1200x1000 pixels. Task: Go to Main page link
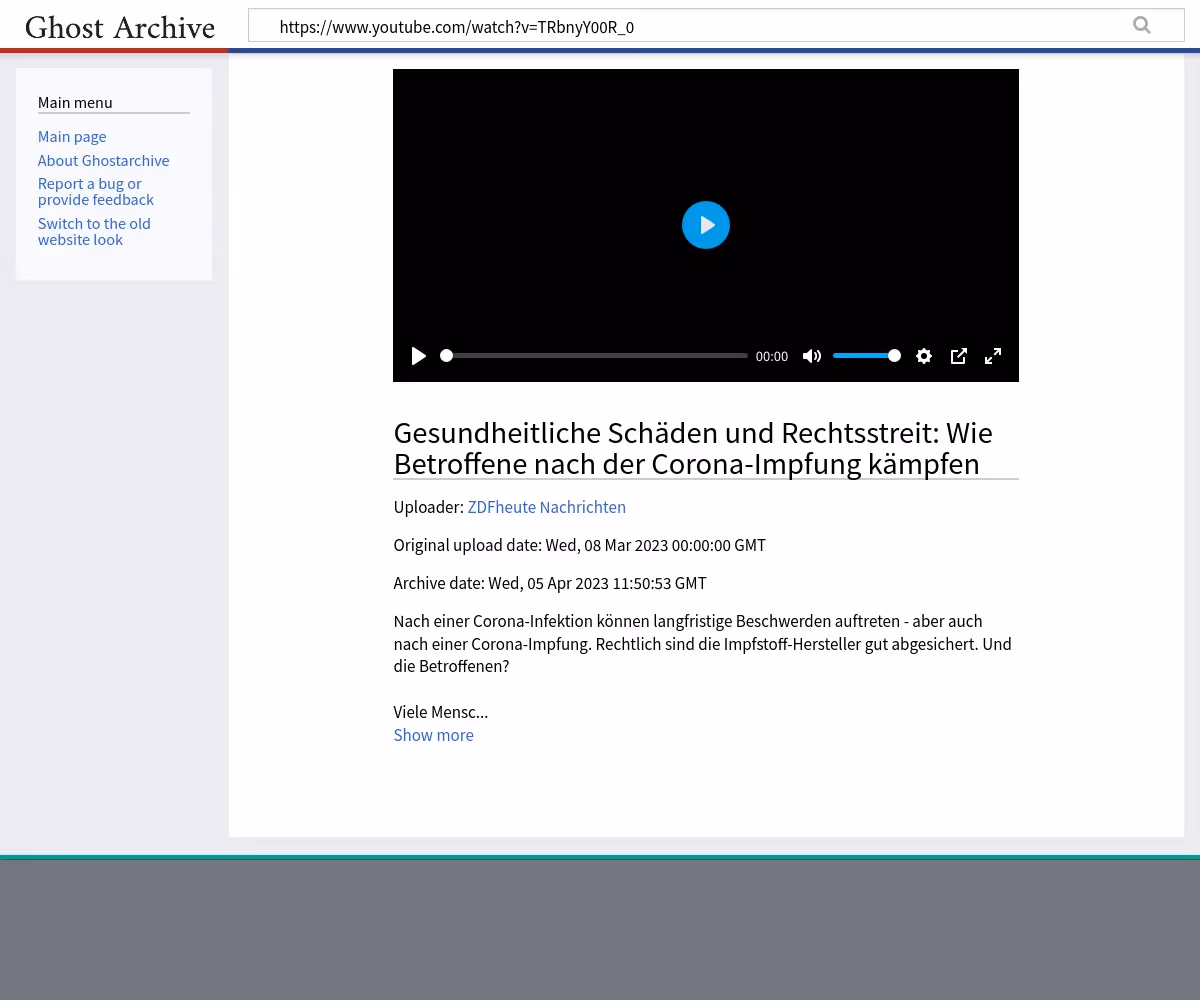pyautogui.click(x=72, y=136)
